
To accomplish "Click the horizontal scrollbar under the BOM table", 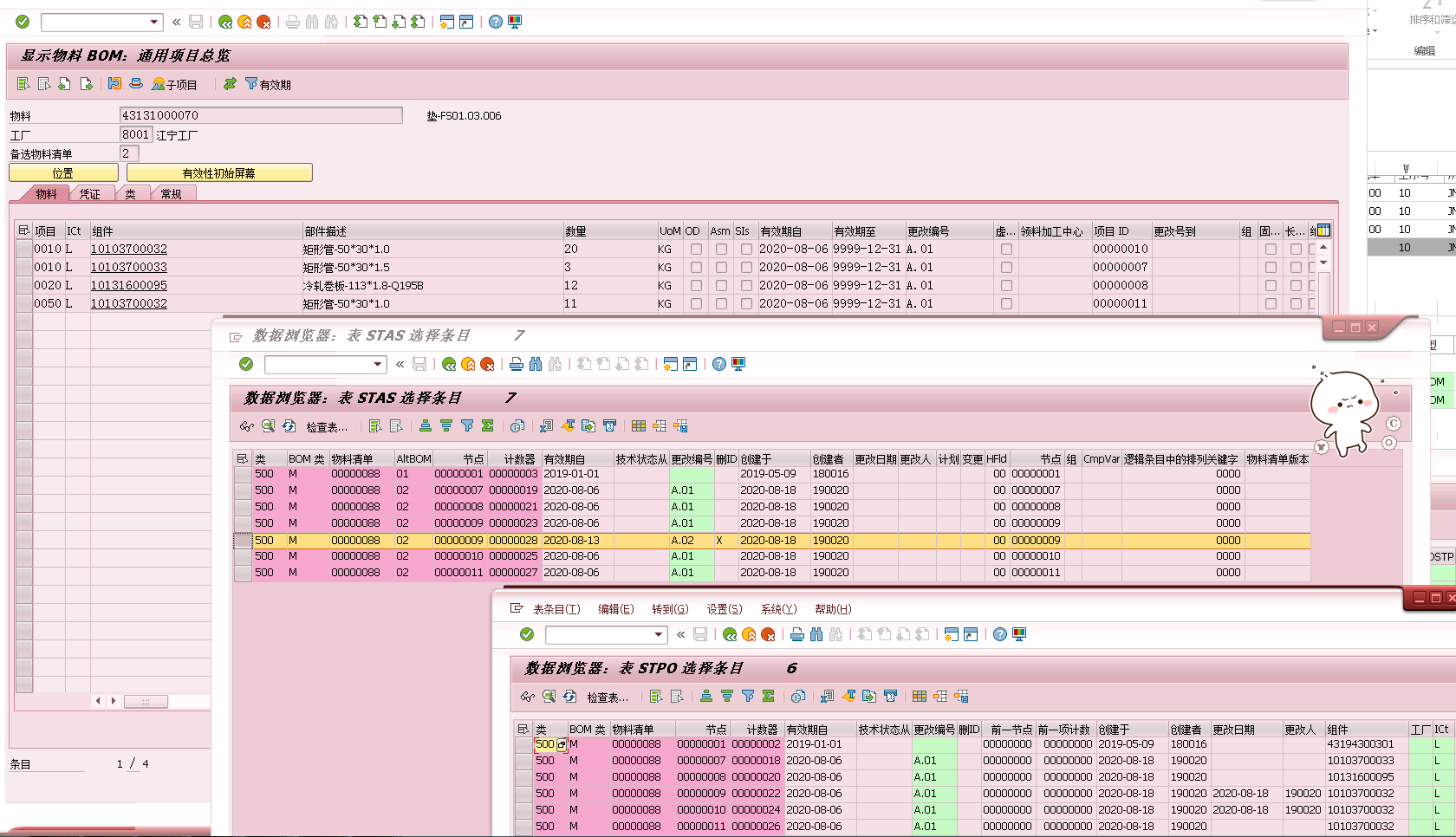I will click(146, 701).
